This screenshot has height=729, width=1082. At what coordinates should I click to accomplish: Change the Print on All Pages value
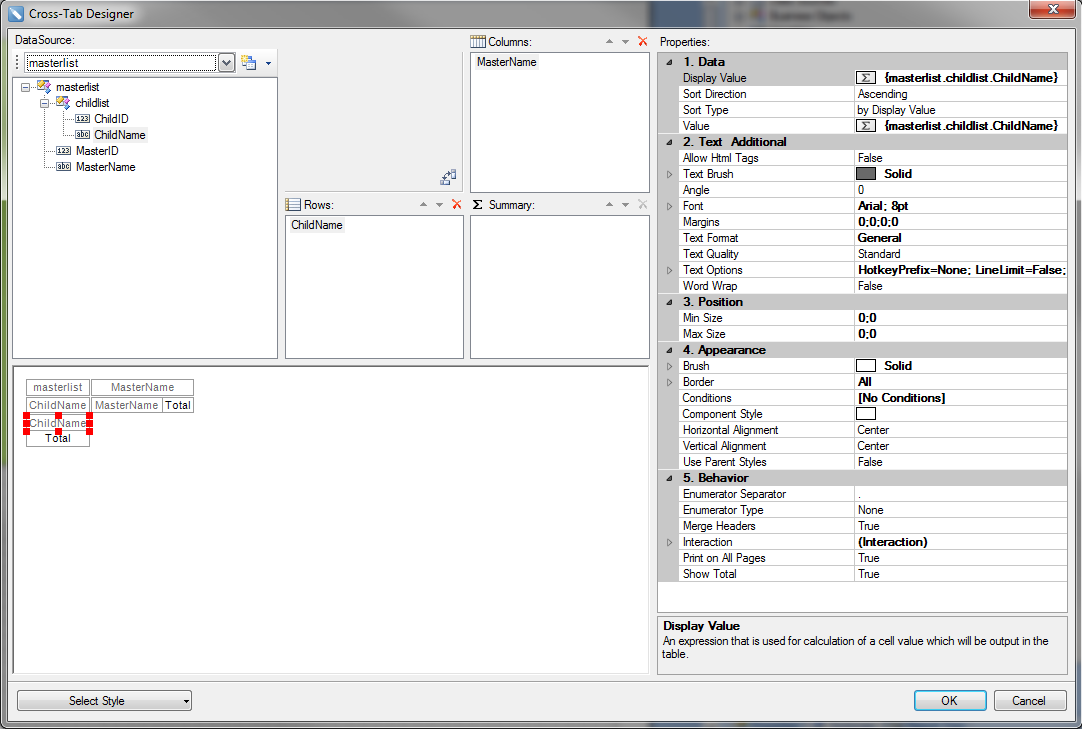pyautogui.click(x=961, y=558)
